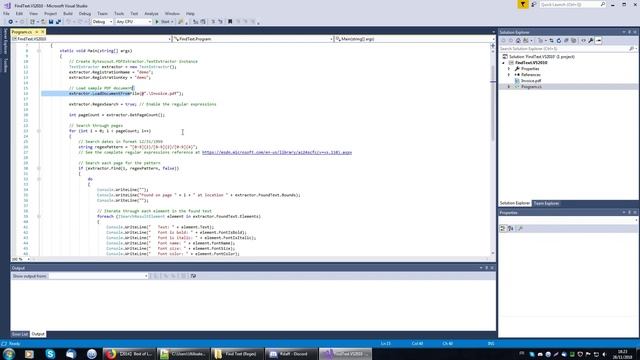This screenshot has width=640, height=360.
Task: Collapse the FindText.VS2010 project node
Action: pos(503,63)
